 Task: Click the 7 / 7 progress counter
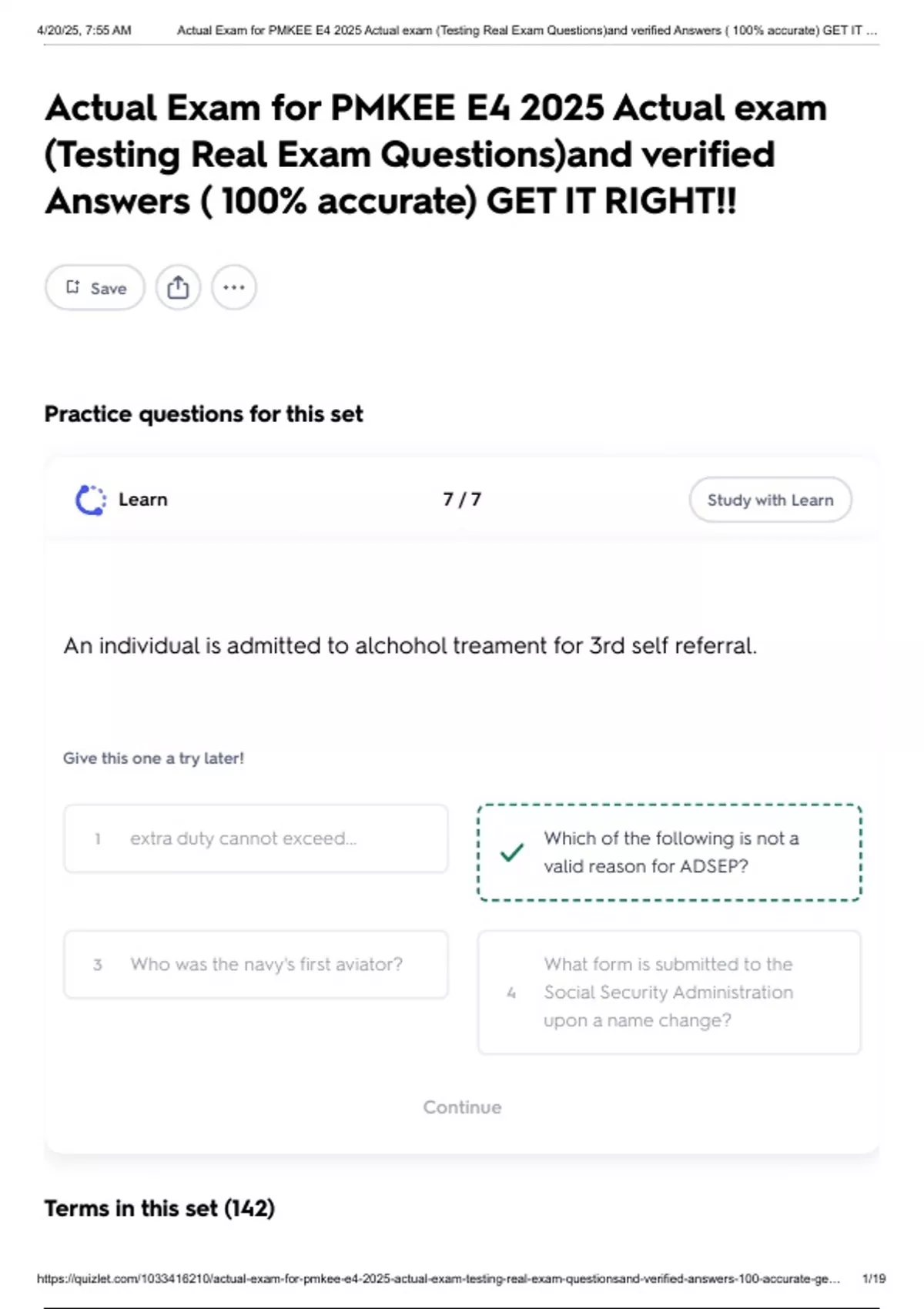point(462,500)
